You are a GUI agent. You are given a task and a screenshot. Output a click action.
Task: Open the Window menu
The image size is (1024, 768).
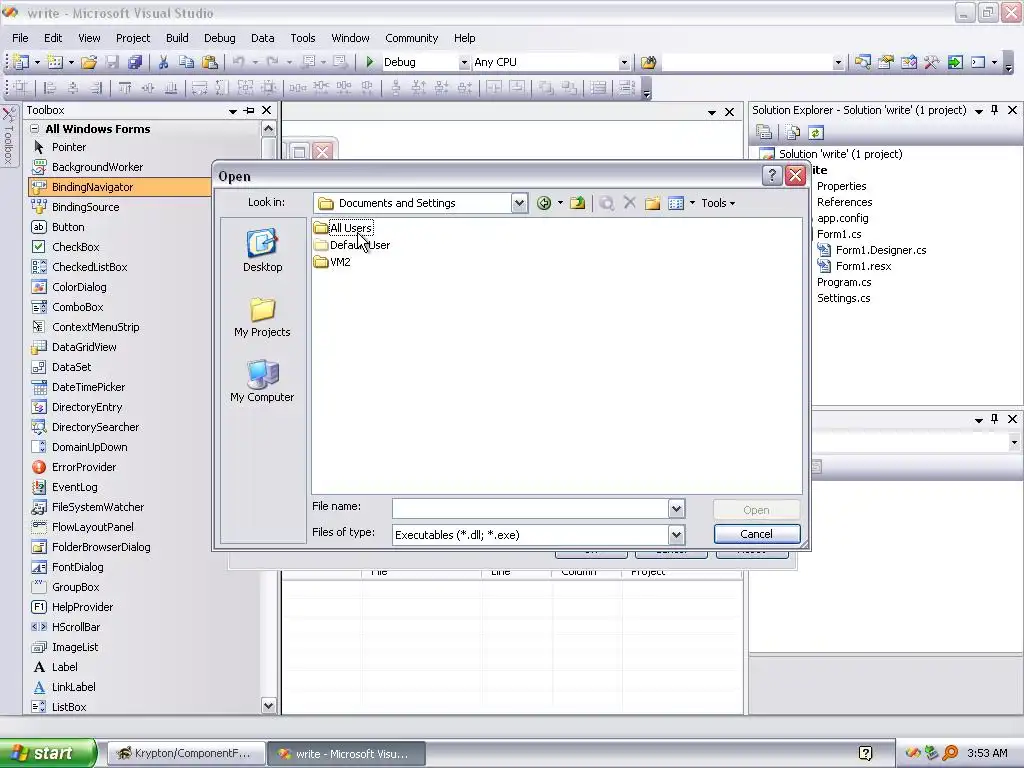coord(350,38)
